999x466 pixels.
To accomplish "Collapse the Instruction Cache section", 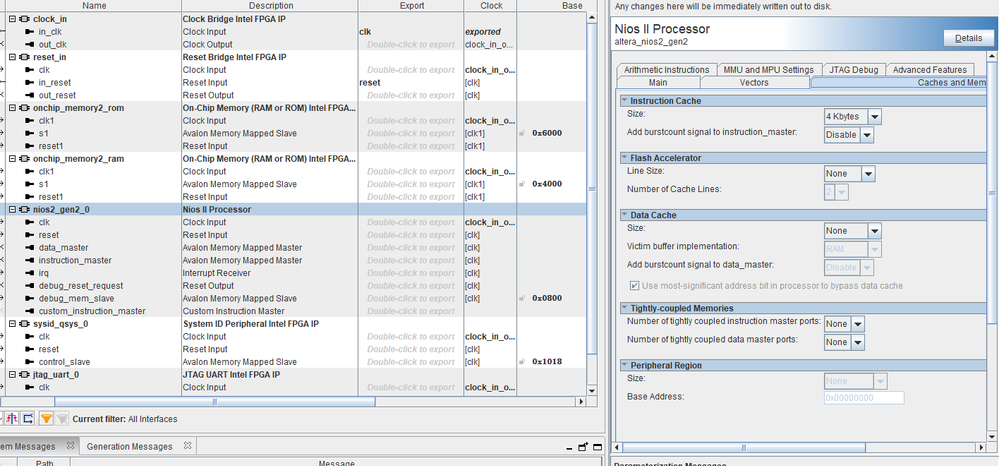I will 624,101.
